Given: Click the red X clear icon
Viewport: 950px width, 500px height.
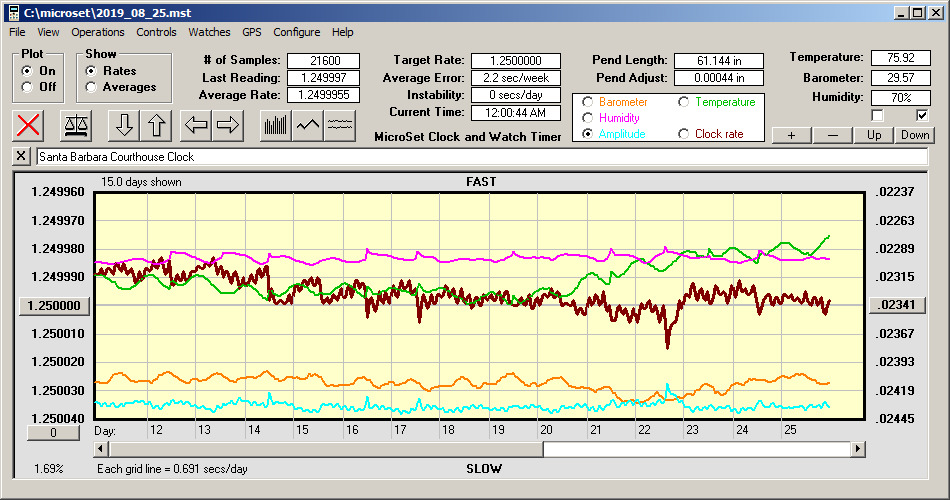Looking at the screenshot, I should click(x=30, y=125).
